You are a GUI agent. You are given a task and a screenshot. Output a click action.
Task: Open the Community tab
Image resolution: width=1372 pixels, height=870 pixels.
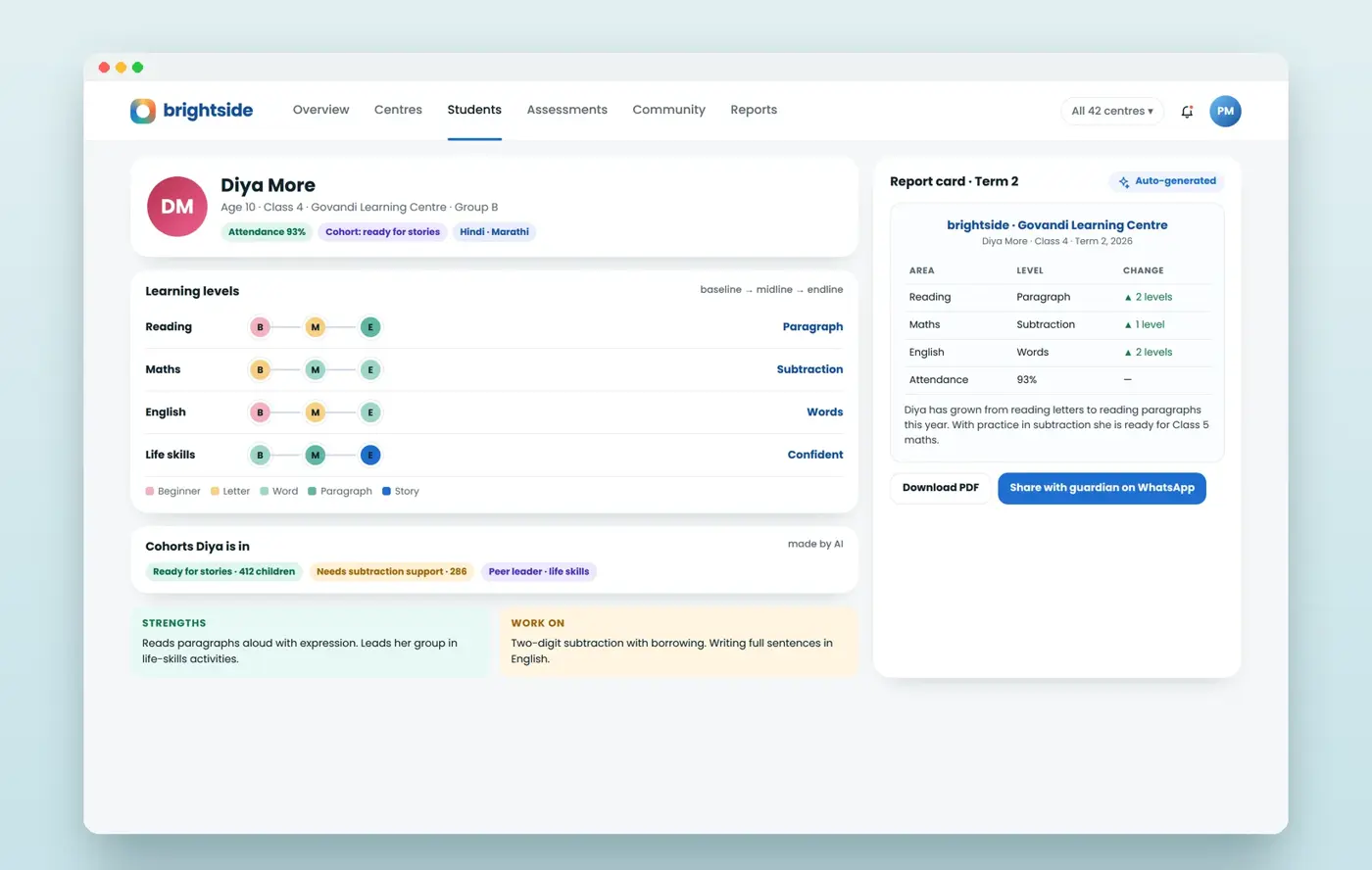coord(668,110)
